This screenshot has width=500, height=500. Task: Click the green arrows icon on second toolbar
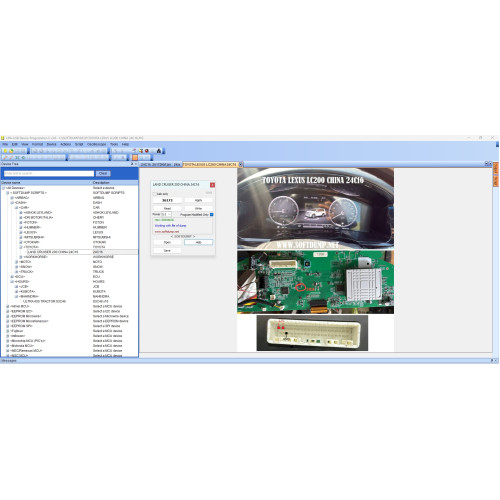(17, 157)
